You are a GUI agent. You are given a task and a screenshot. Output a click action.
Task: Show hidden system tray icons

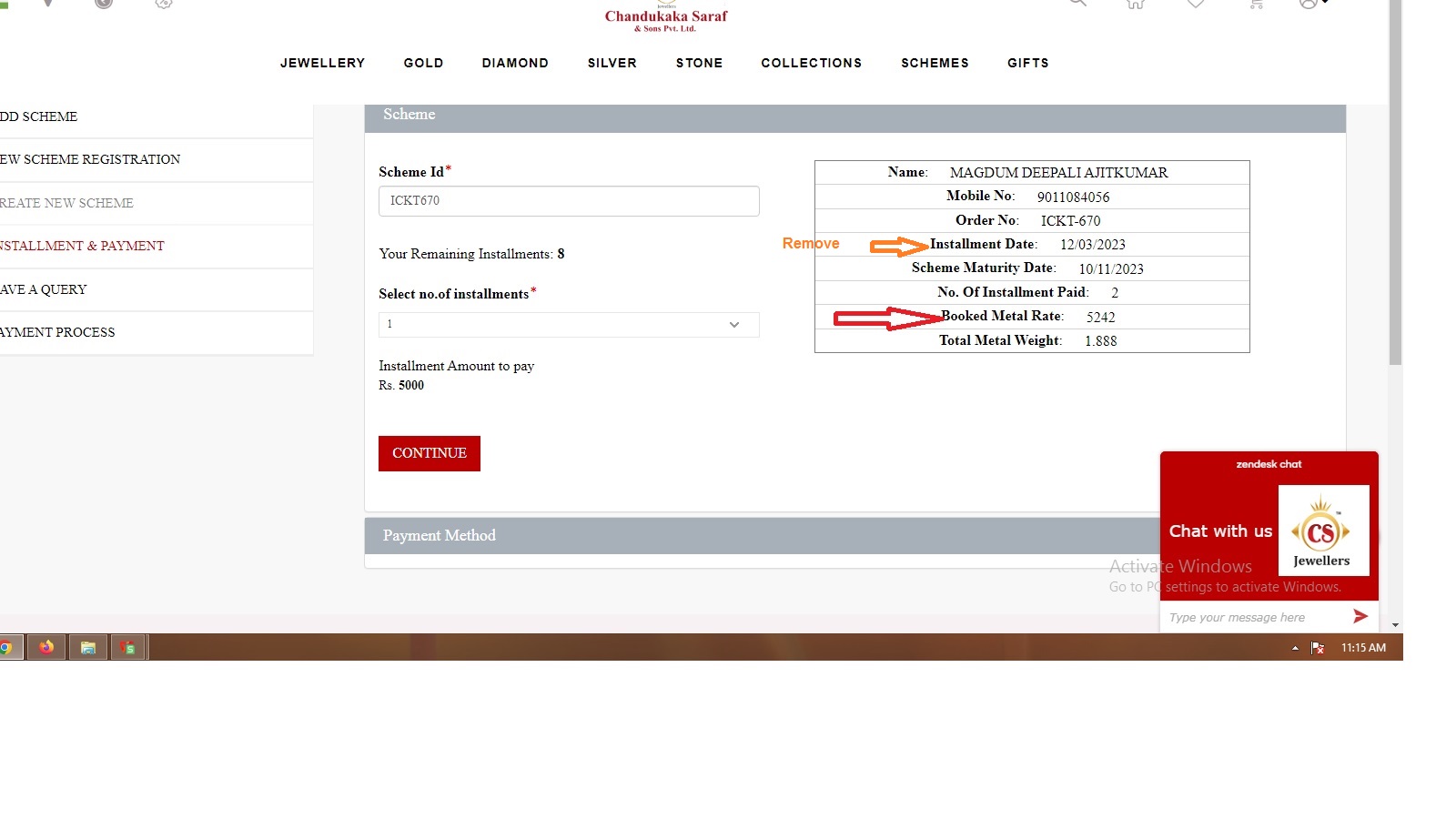pos(1295,648)
